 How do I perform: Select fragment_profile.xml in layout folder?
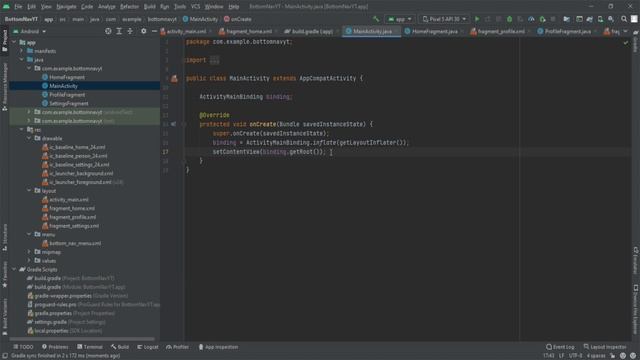tap(72, 217)
